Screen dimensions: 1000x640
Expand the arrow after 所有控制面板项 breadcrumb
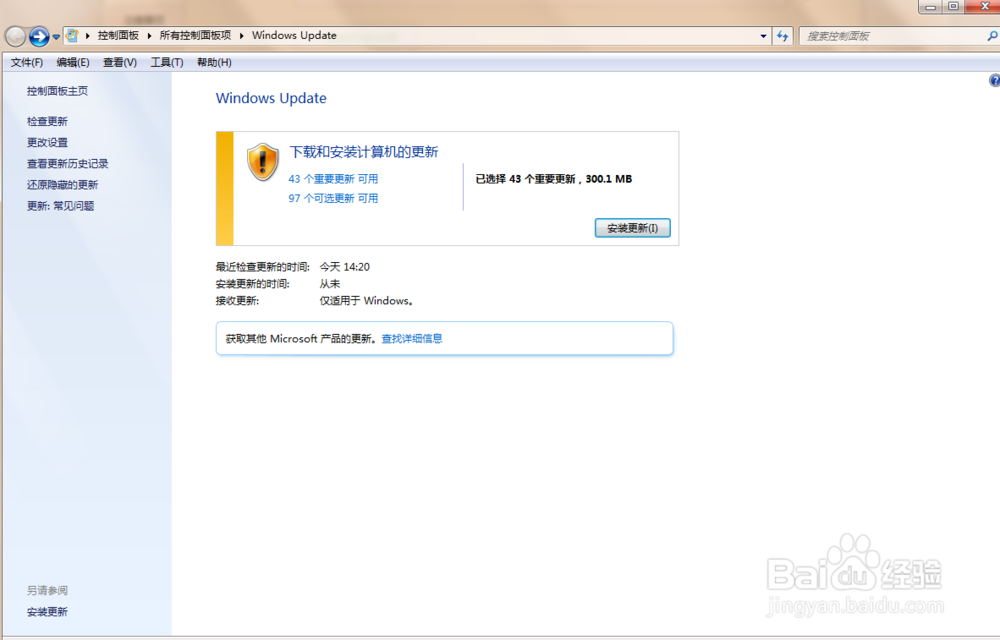pos(242,36)
